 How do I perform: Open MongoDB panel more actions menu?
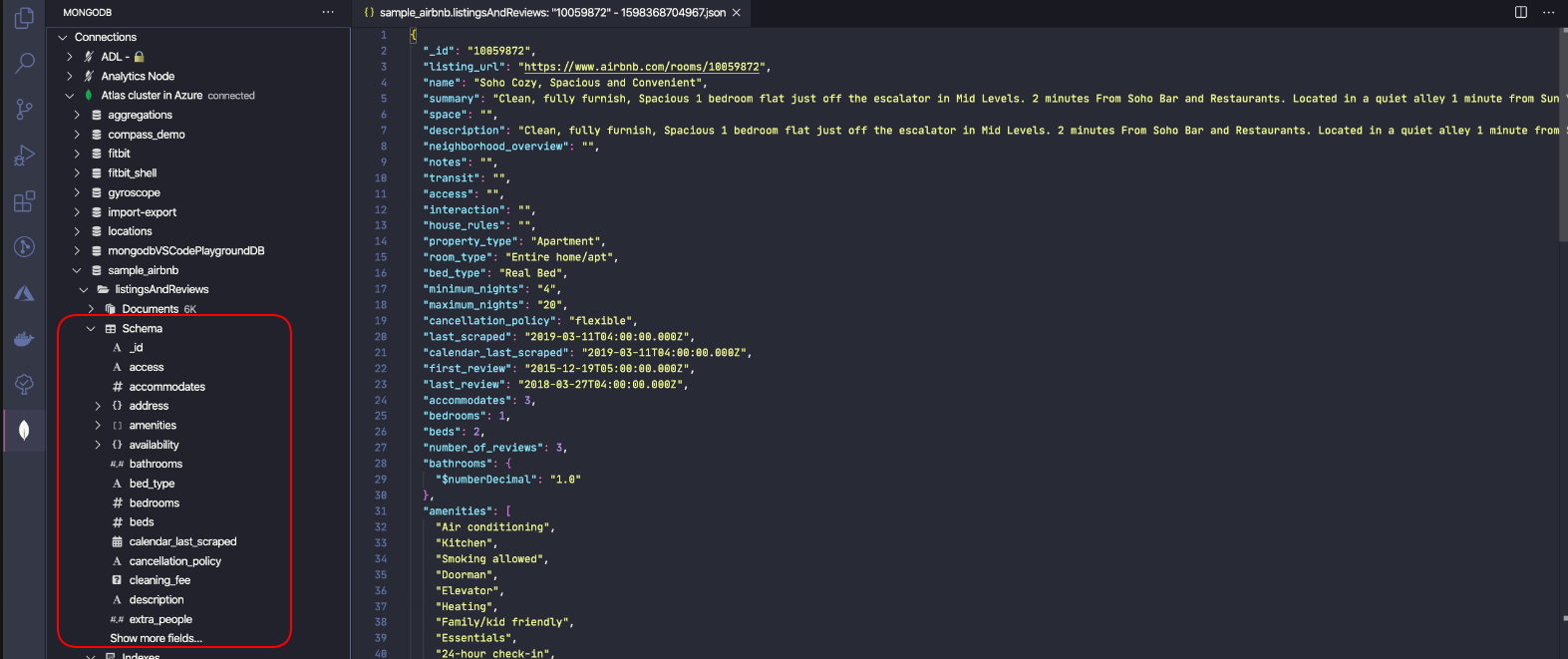tap(328, 12)
